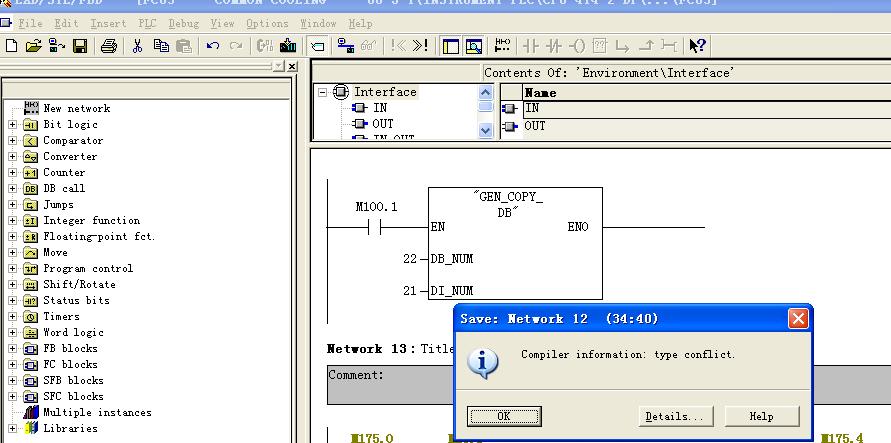Viewport: 891px width, 443px height.
Task: Expand the Timers tree node
Action: (x=13, y=316)
